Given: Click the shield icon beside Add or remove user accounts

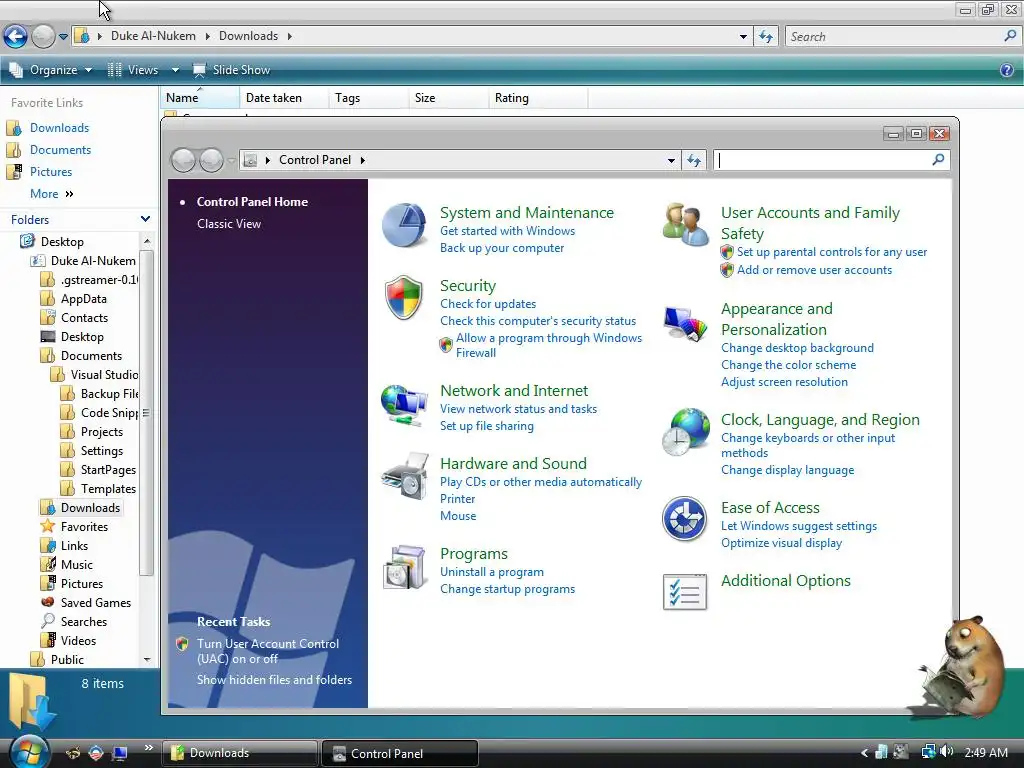Looking at the screenshot, I should [727, 270].
